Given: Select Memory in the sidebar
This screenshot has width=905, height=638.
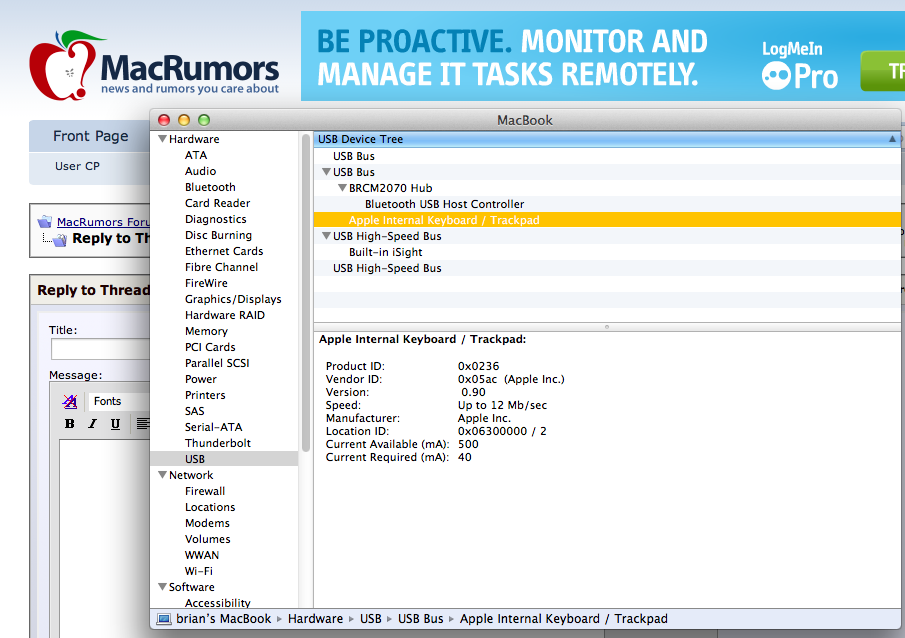Looking at the screenshot, I should coord(206,331).
